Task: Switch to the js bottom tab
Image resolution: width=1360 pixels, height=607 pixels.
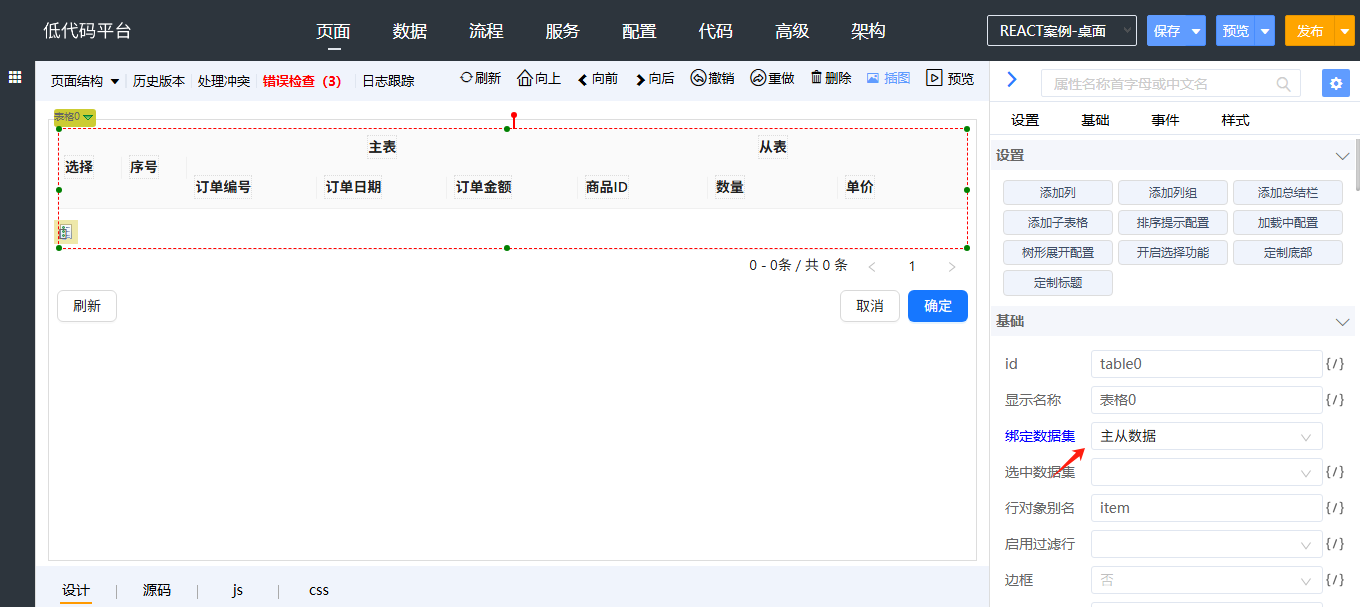Action: pyautogui.click(x=237, y=590)
